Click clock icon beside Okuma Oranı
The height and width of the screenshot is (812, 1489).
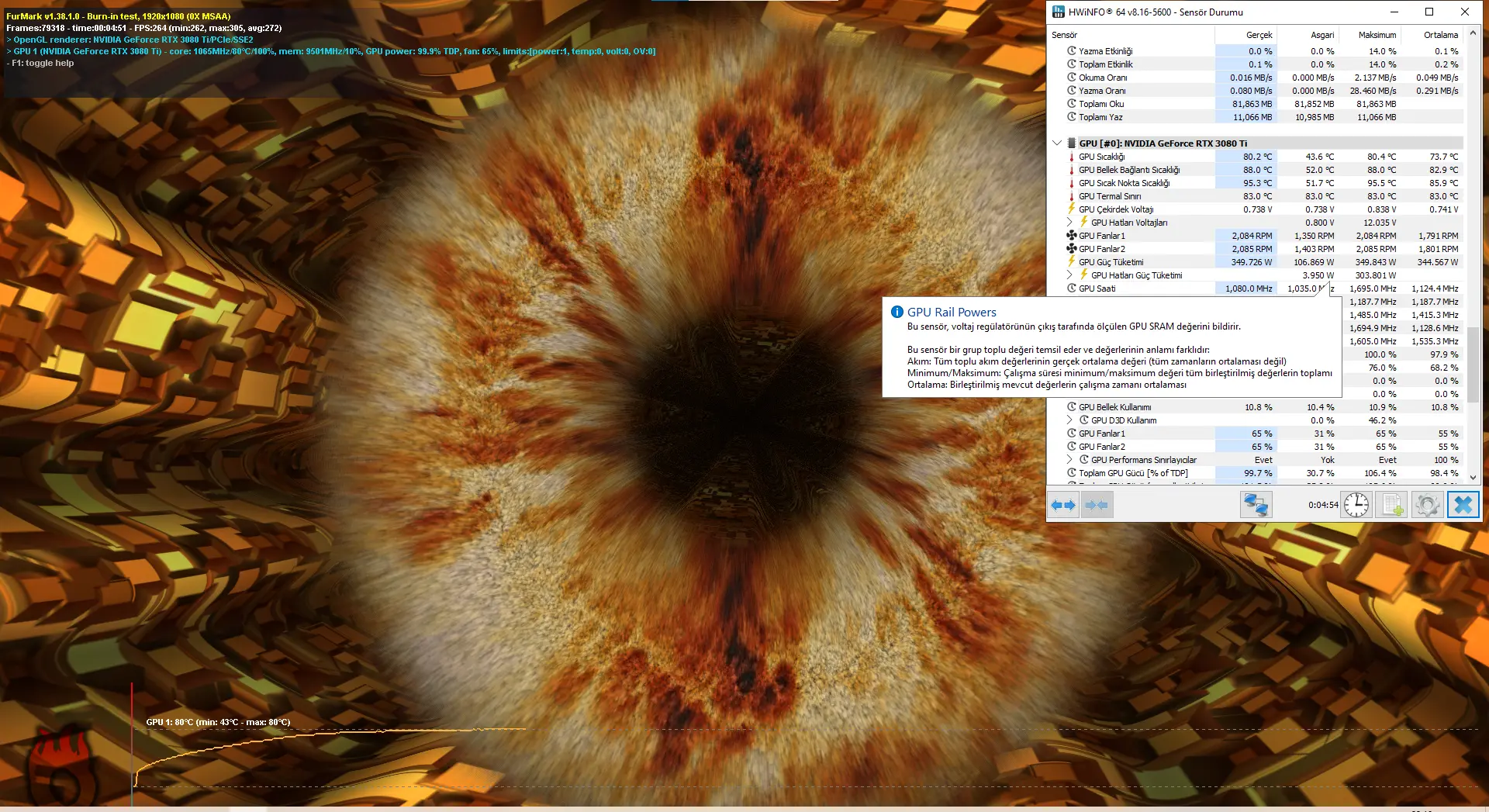1072,77
